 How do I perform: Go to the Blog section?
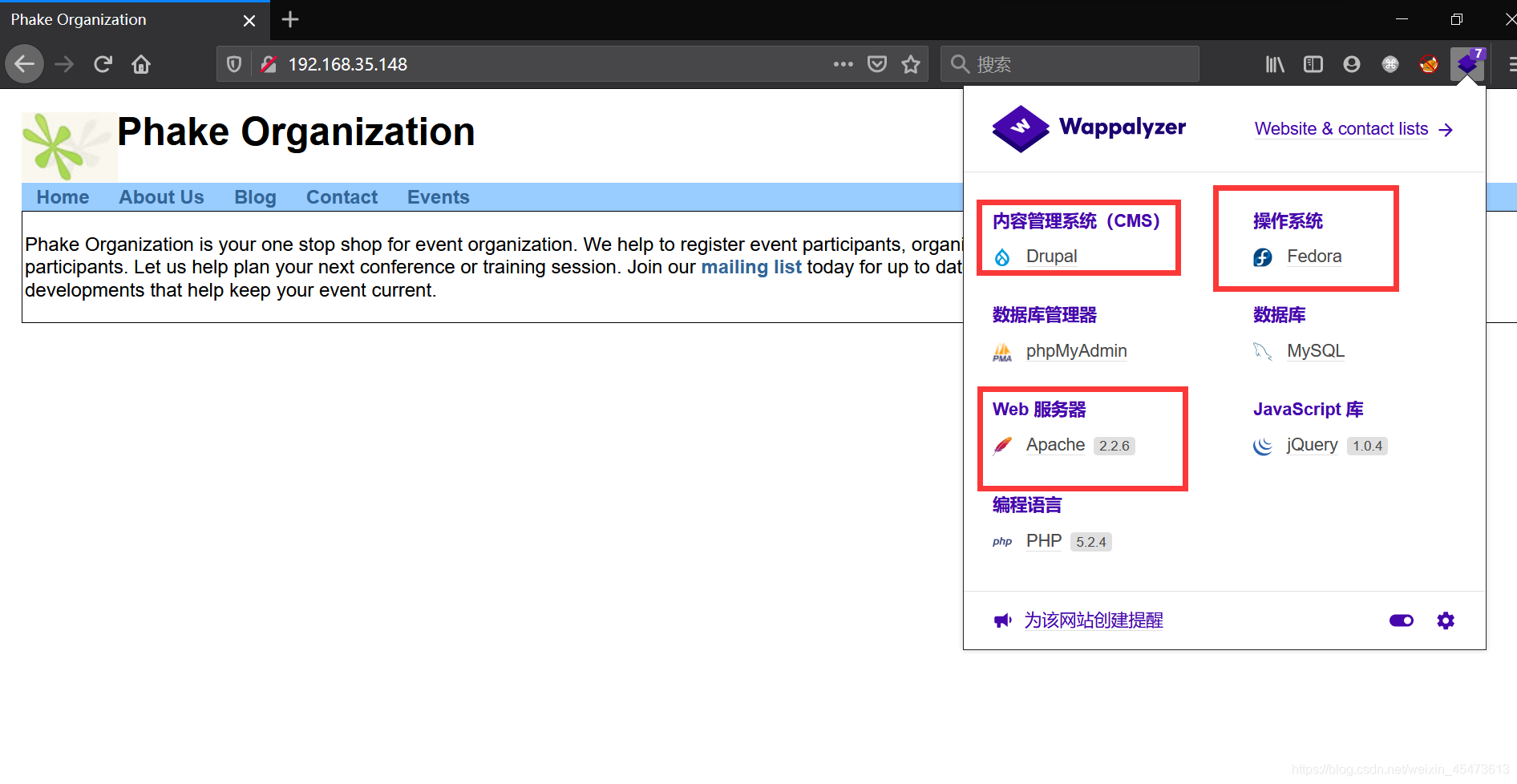(255, 197)
